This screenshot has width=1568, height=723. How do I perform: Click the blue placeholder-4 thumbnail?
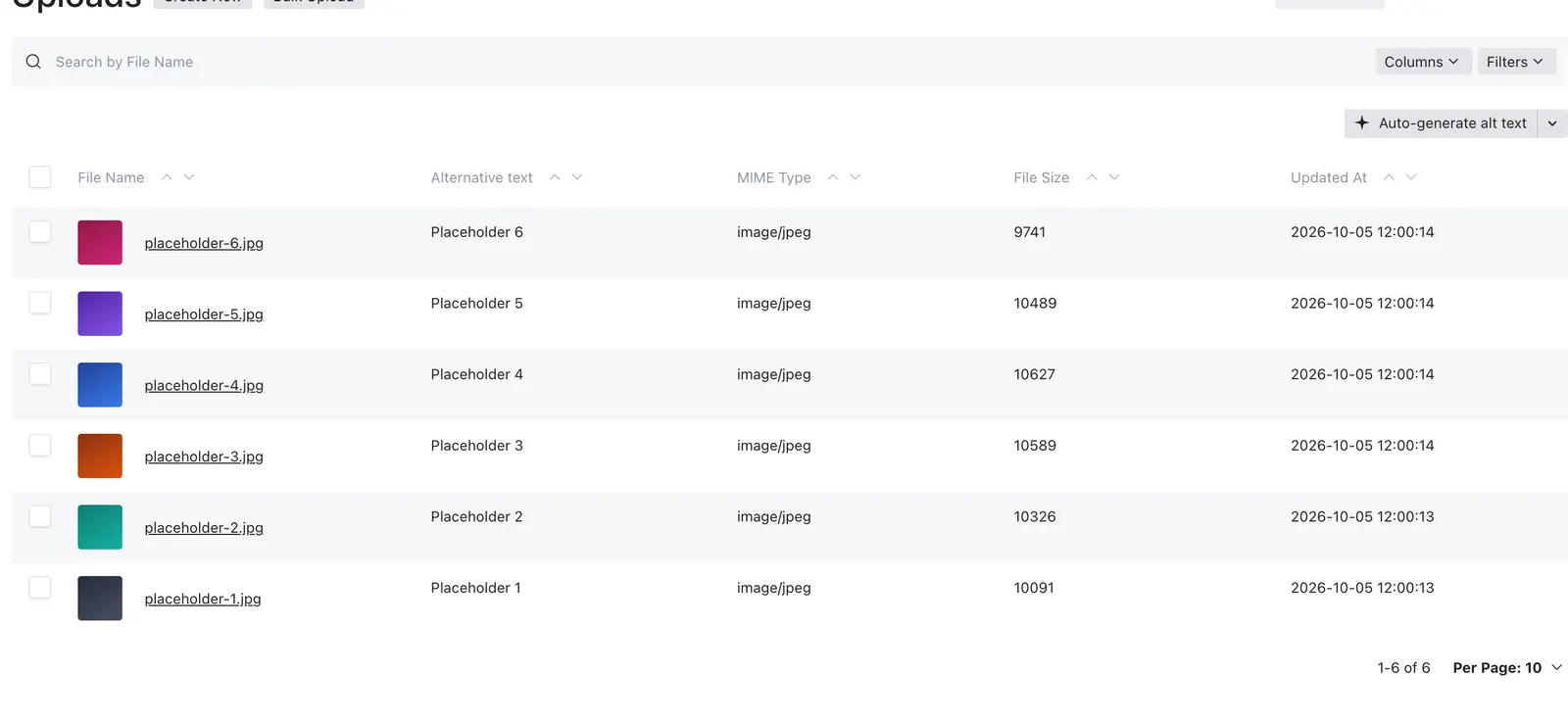tap(100, 385)
